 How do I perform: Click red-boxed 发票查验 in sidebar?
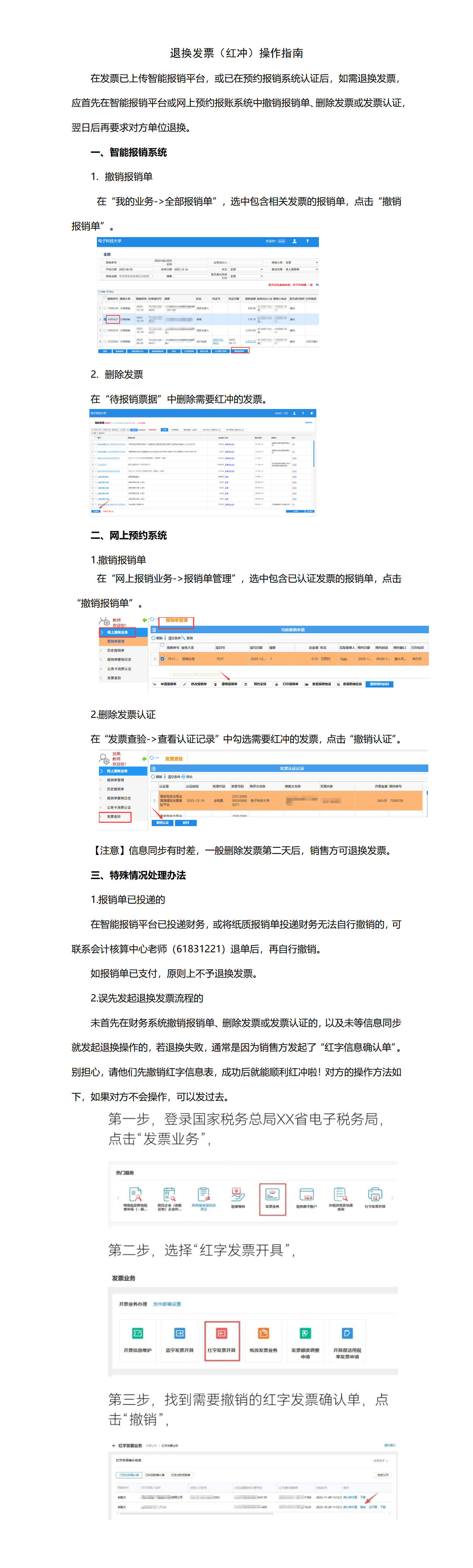point(115,816)
